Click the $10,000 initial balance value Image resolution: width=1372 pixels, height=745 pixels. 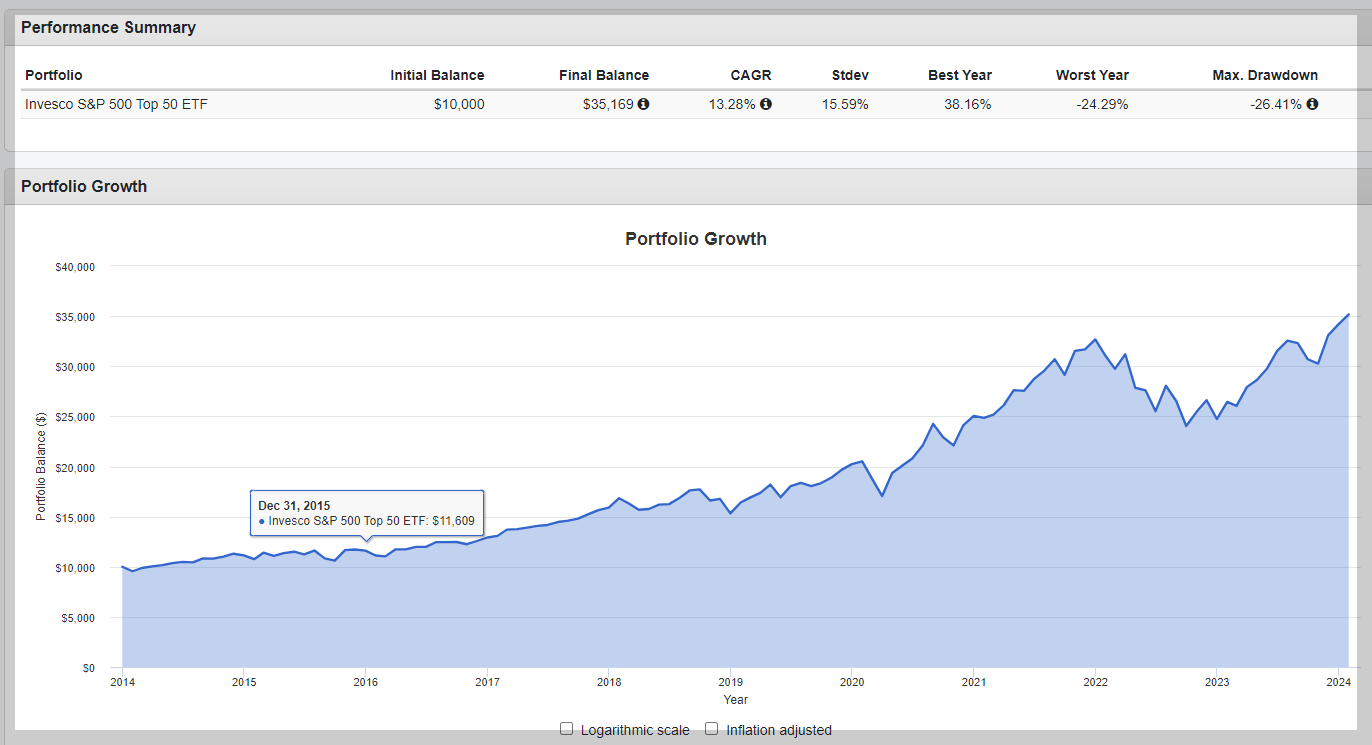pyautogui.click(x=459, y=104)
